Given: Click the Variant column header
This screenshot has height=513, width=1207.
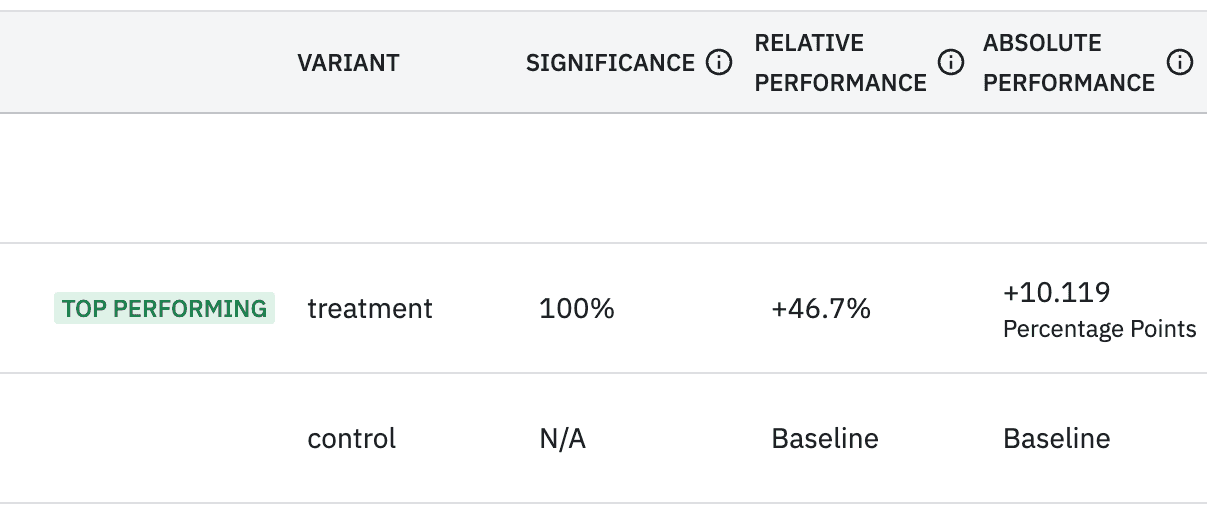Looking at the screenshot, I should point(348,63).
